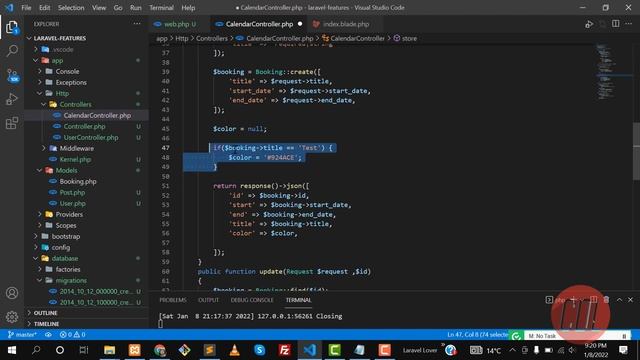
Task: Click the terminal shell profile icon
Action: pyautogui.click(x=549, y=300)
